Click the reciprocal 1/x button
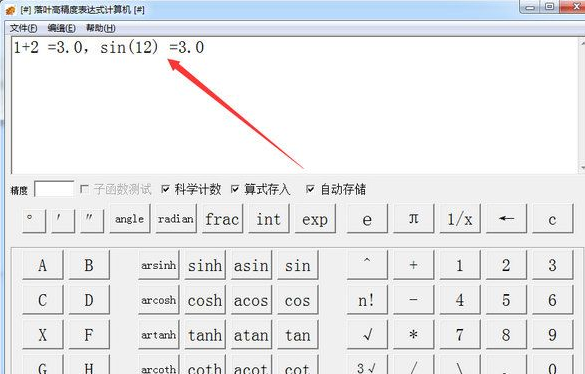 460,219
